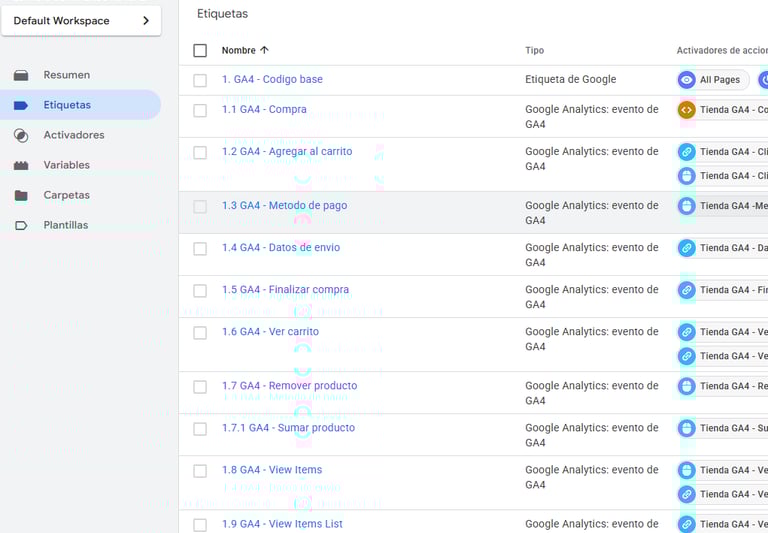Image resolution: width=768 pixels, height=533 pixels.
Task: Open tag 1.9 GA4 - View Items List
Action: 282,524
